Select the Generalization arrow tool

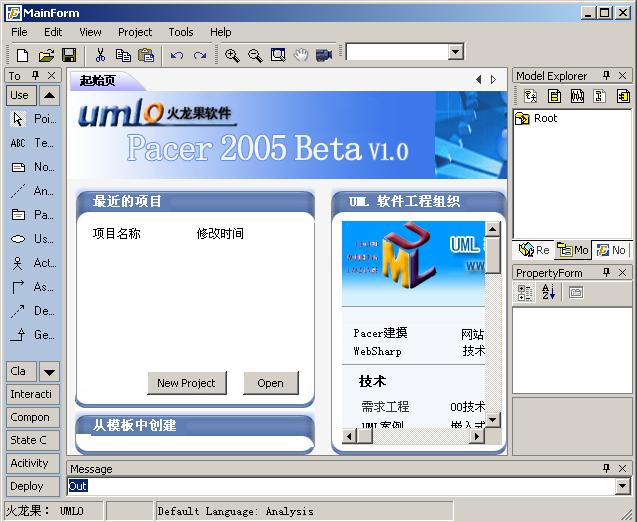point(33,335)
